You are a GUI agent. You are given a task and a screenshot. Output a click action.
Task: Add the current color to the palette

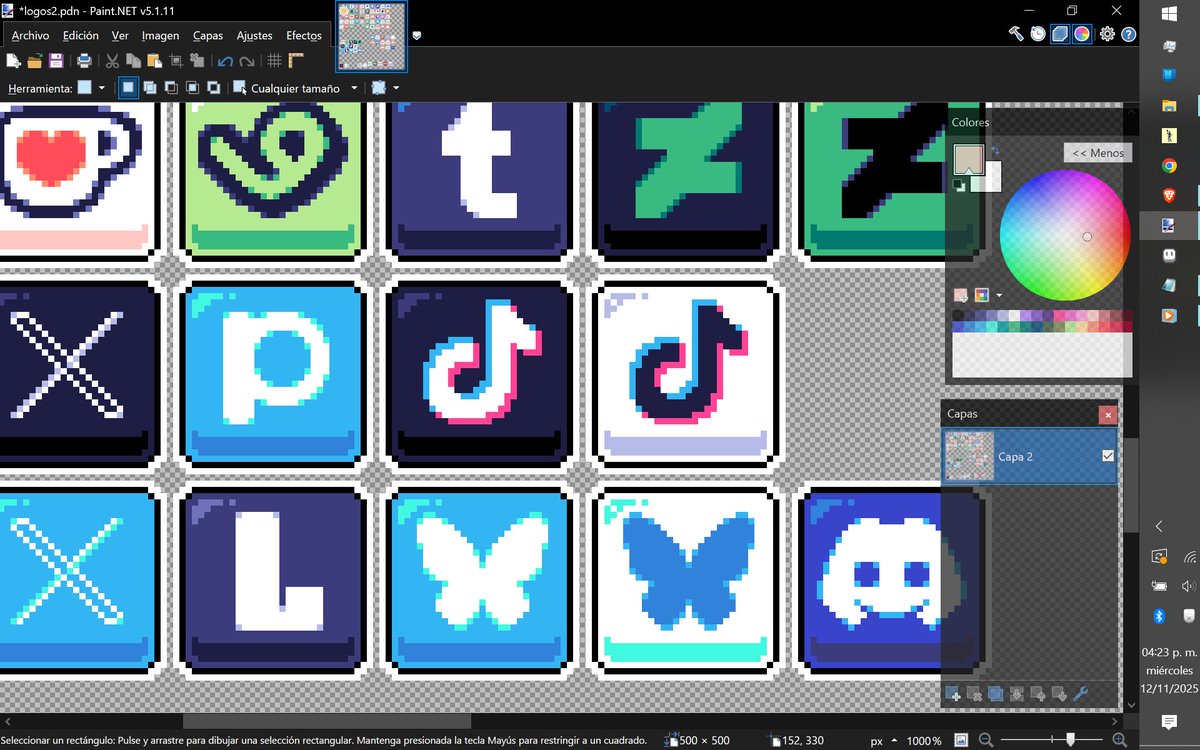[x=960, y=295]
